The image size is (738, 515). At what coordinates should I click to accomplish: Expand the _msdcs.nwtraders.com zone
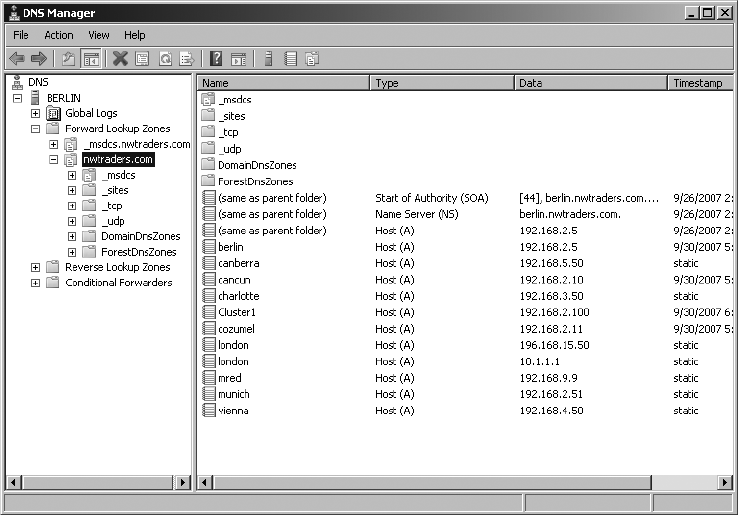pyautogui.click(x=54, y=145)
